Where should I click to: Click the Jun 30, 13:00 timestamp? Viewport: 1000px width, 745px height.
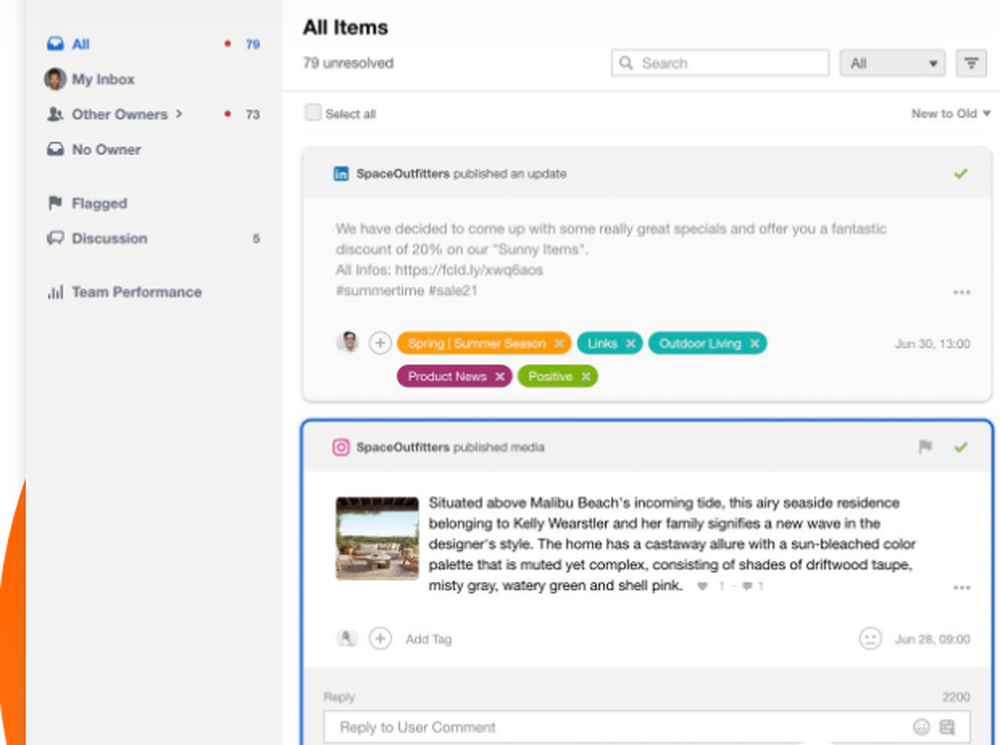[x=932, y=344]
